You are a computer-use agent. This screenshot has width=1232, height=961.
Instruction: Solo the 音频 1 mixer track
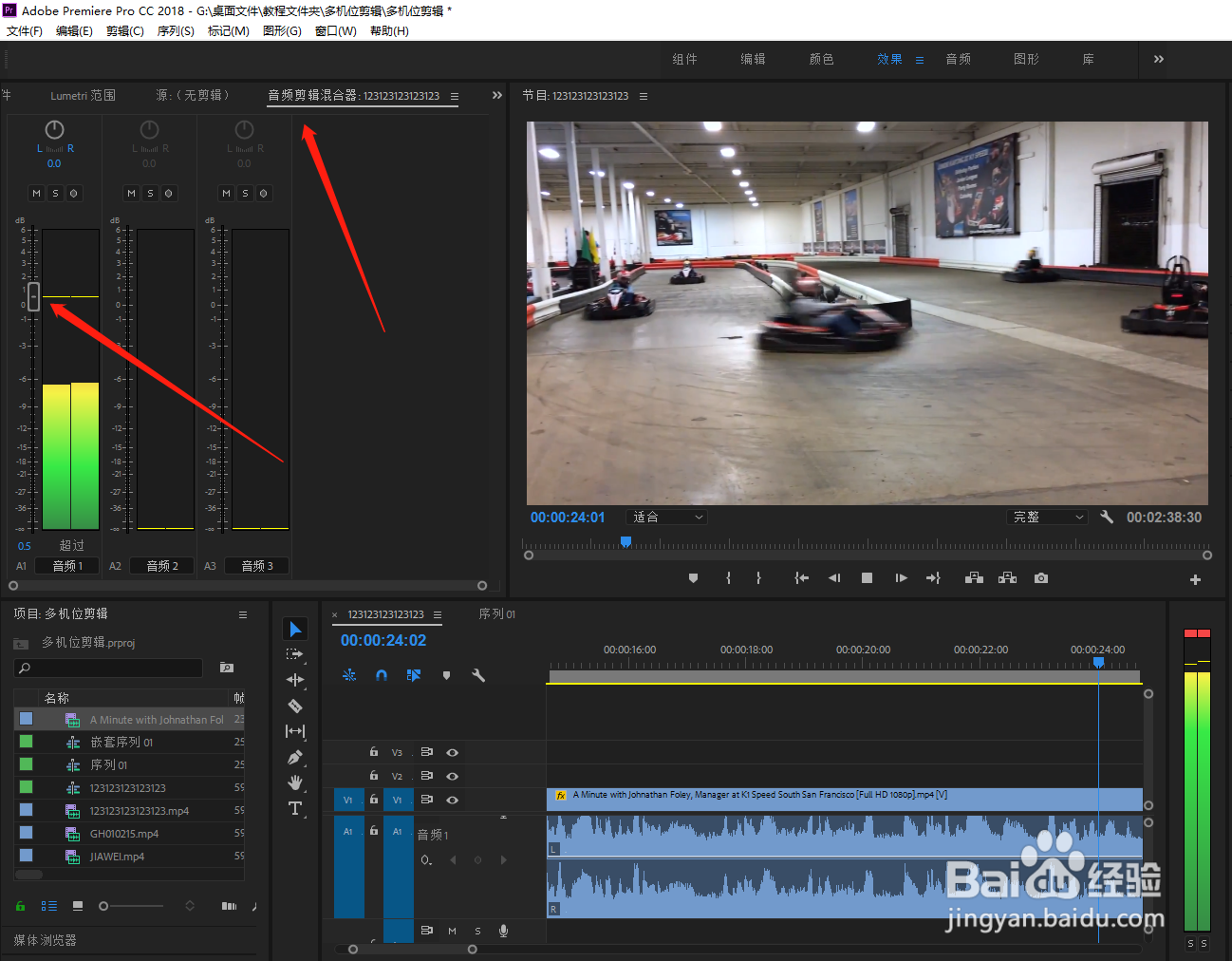click(x=55, y=193)
